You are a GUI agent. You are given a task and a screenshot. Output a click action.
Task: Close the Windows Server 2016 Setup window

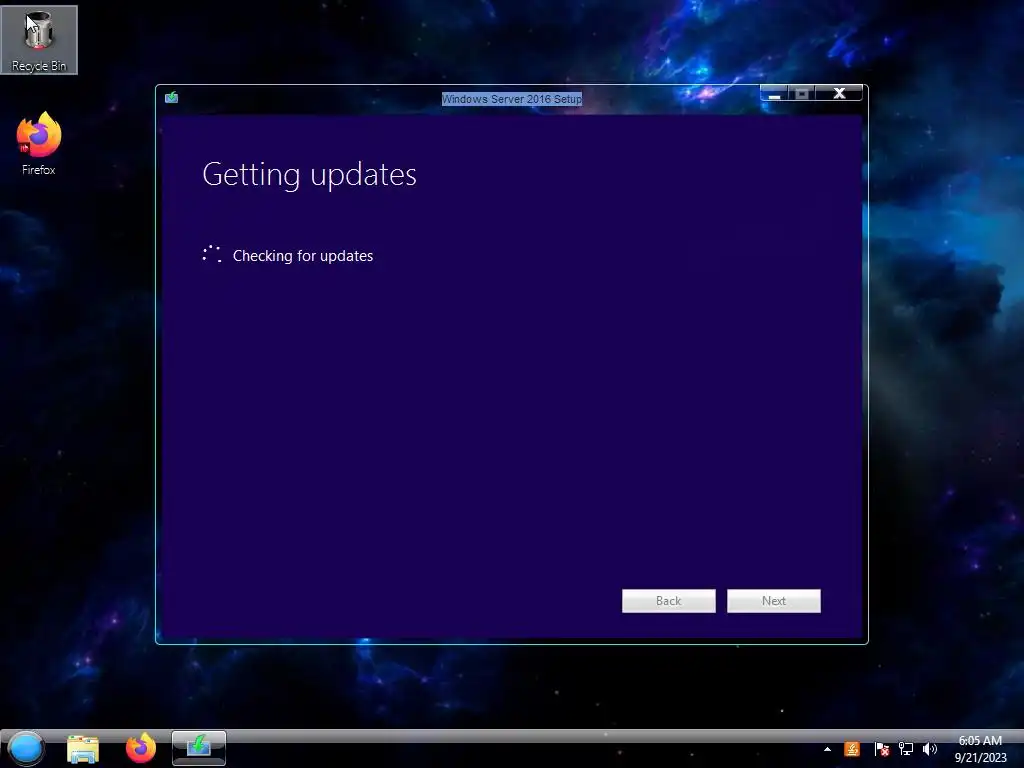[x=839, y=93]
